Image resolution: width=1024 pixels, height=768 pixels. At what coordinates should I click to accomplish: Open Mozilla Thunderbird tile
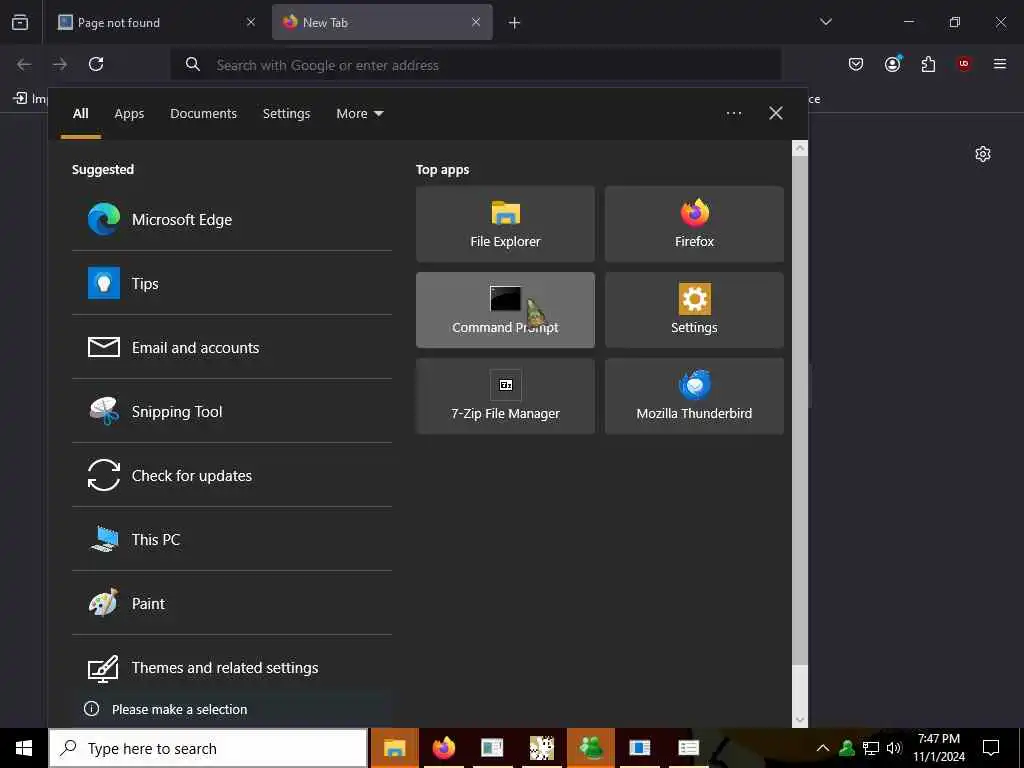[694, 396]
